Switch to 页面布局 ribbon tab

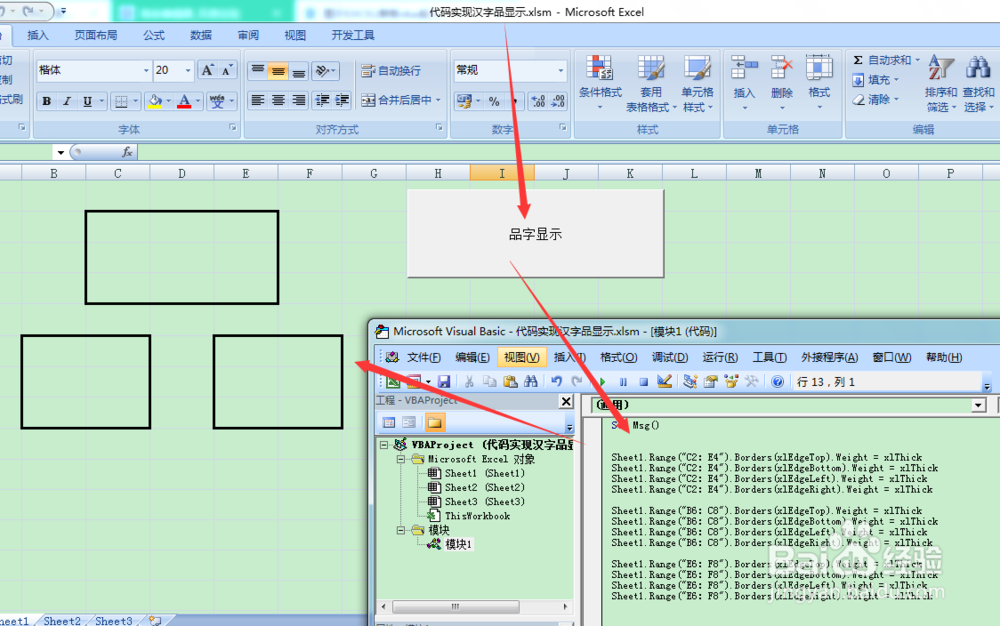(96, 36)
